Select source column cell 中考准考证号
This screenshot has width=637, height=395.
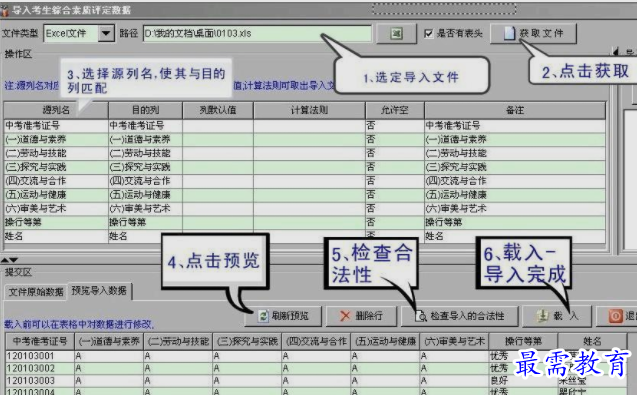[56, 126]
